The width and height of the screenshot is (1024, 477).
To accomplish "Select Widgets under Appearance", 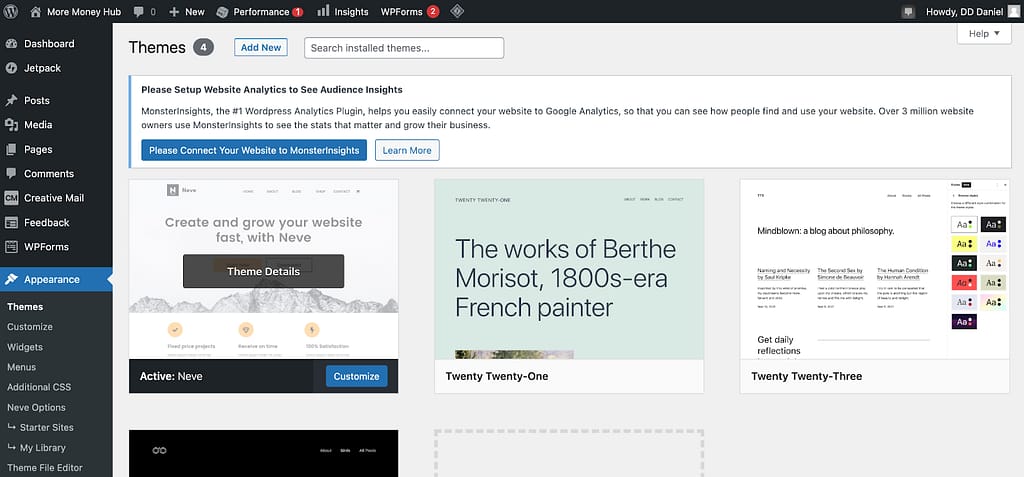I will point(25,347).
